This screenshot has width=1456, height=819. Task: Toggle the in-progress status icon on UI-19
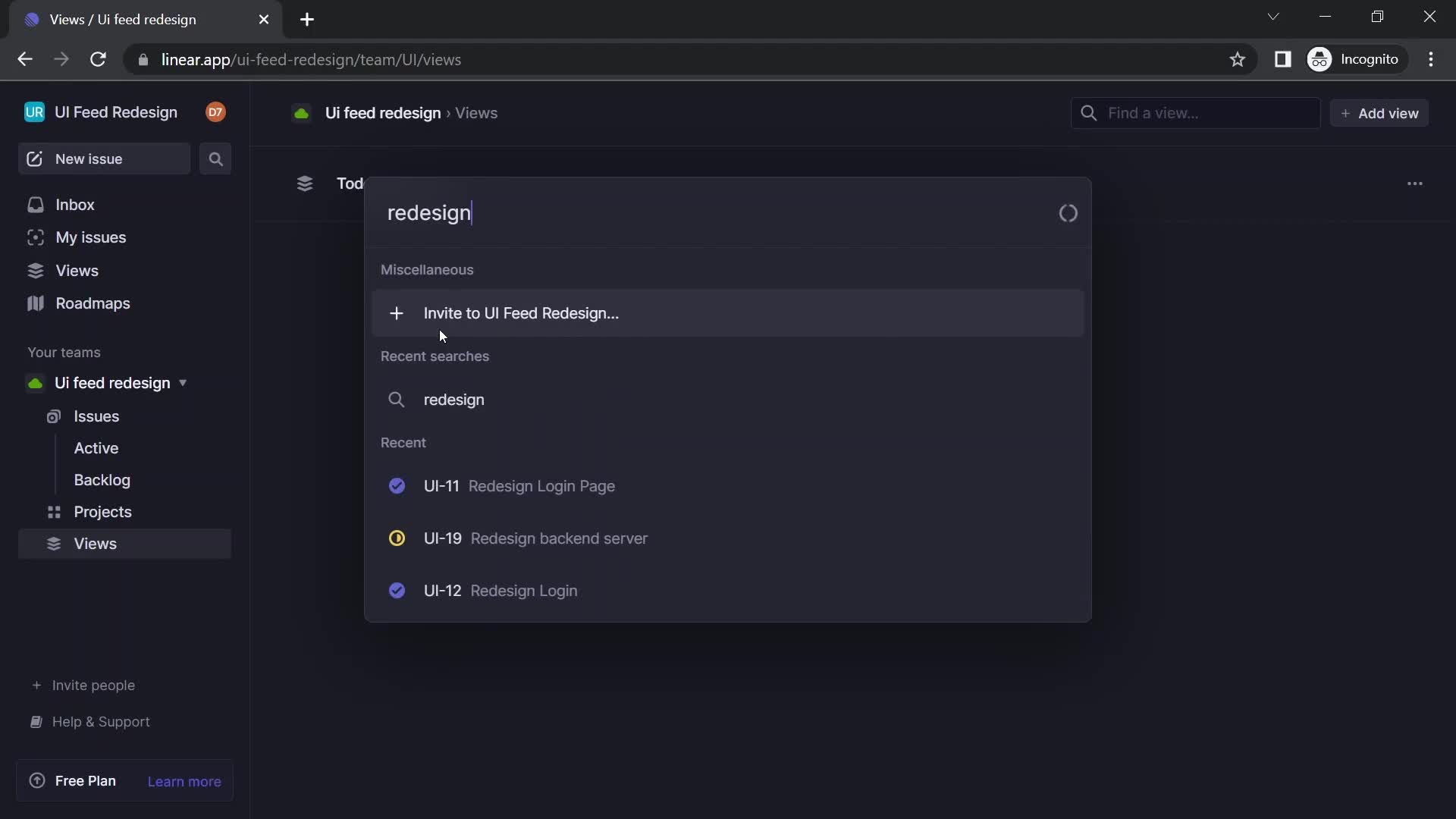coord(397,538)
